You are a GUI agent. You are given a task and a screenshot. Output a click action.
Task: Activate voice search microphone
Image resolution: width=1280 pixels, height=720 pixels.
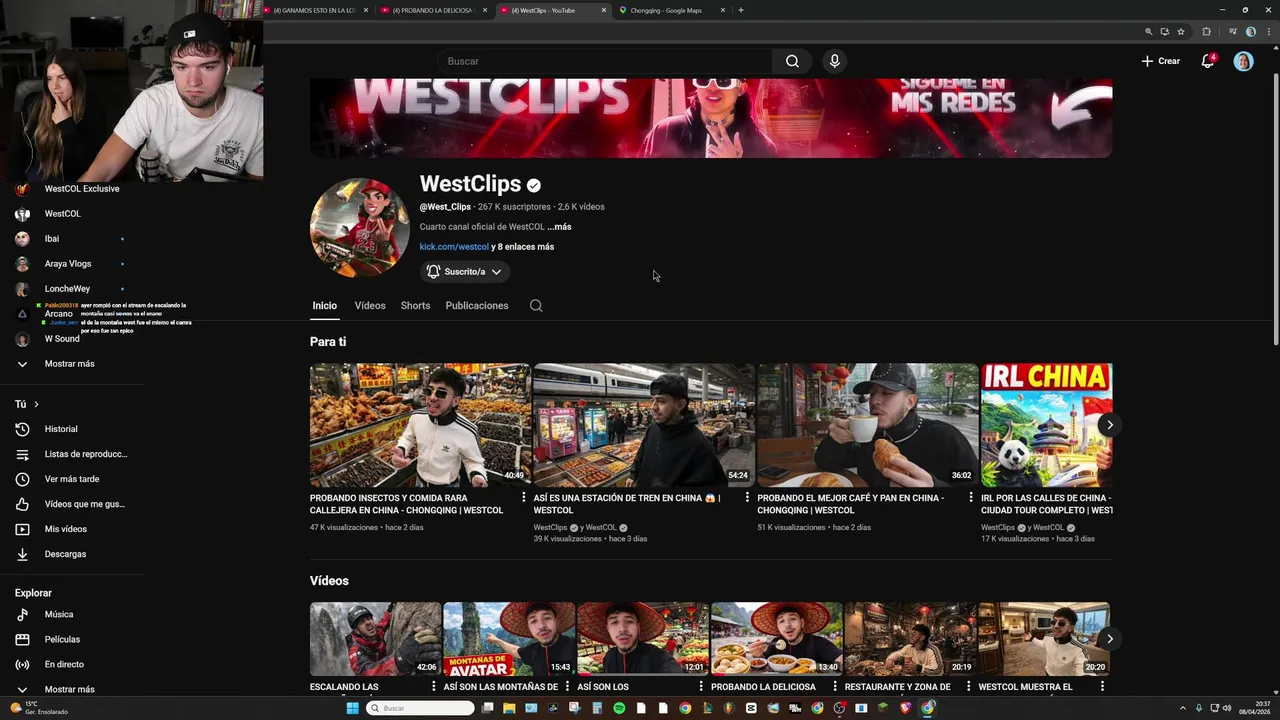tap(834, 61)
